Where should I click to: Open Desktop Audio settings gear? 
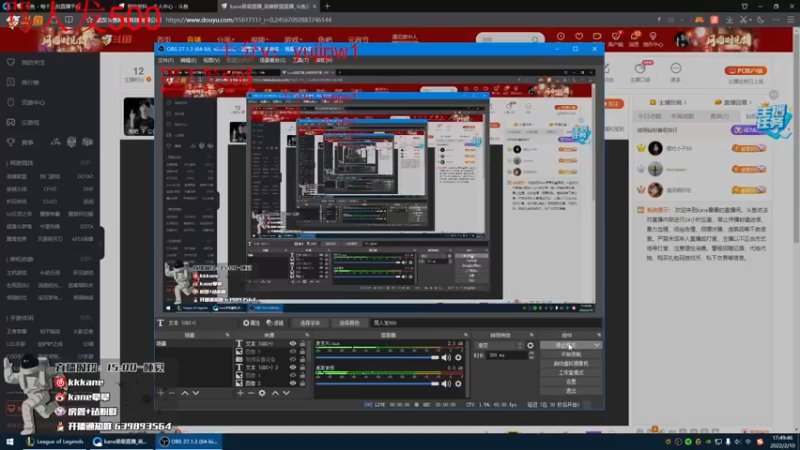click(458, 384)
